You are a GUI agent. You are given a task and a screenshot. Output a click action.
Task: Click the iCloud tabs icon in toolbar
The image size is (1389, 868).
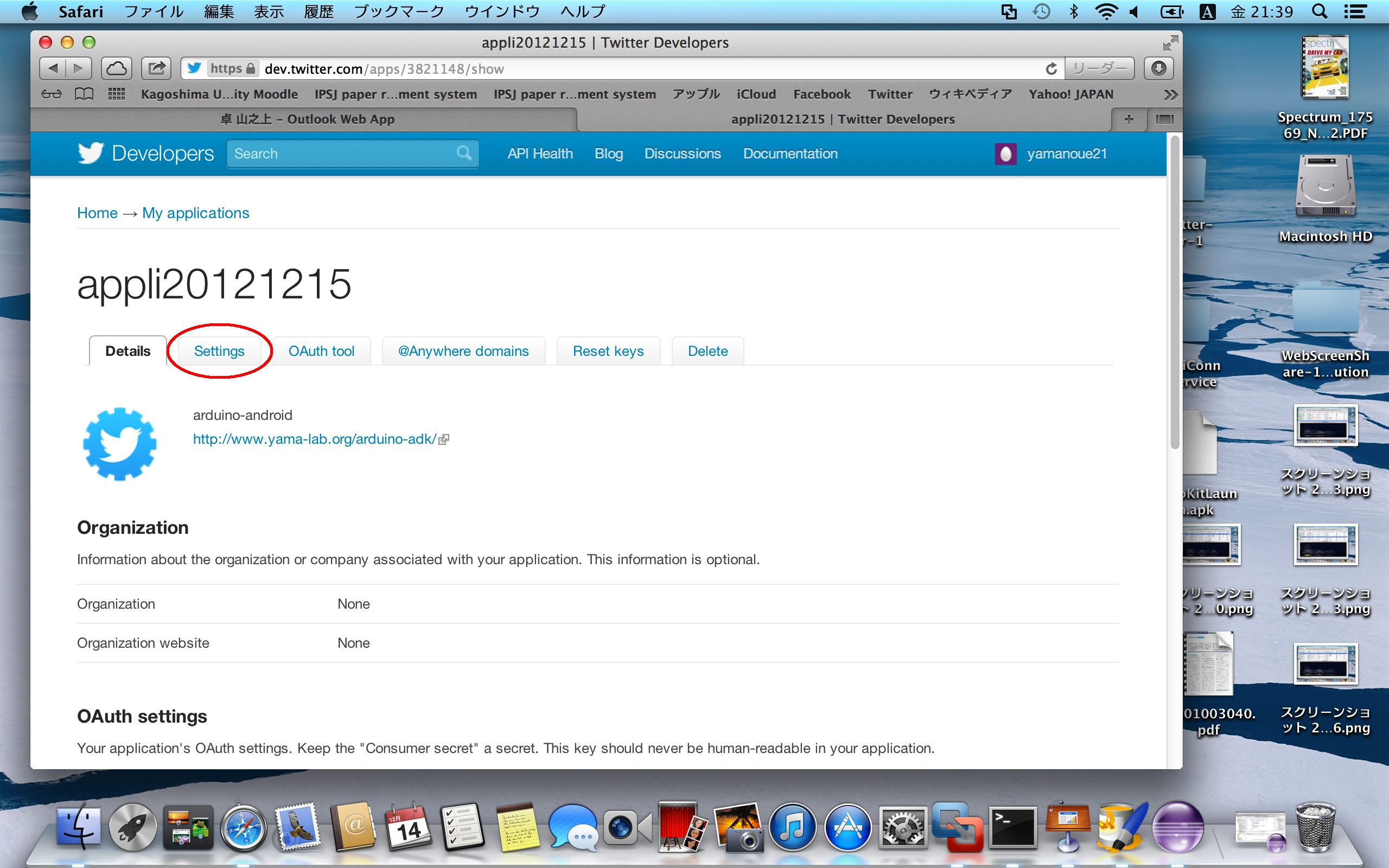(x=117, y=69)
